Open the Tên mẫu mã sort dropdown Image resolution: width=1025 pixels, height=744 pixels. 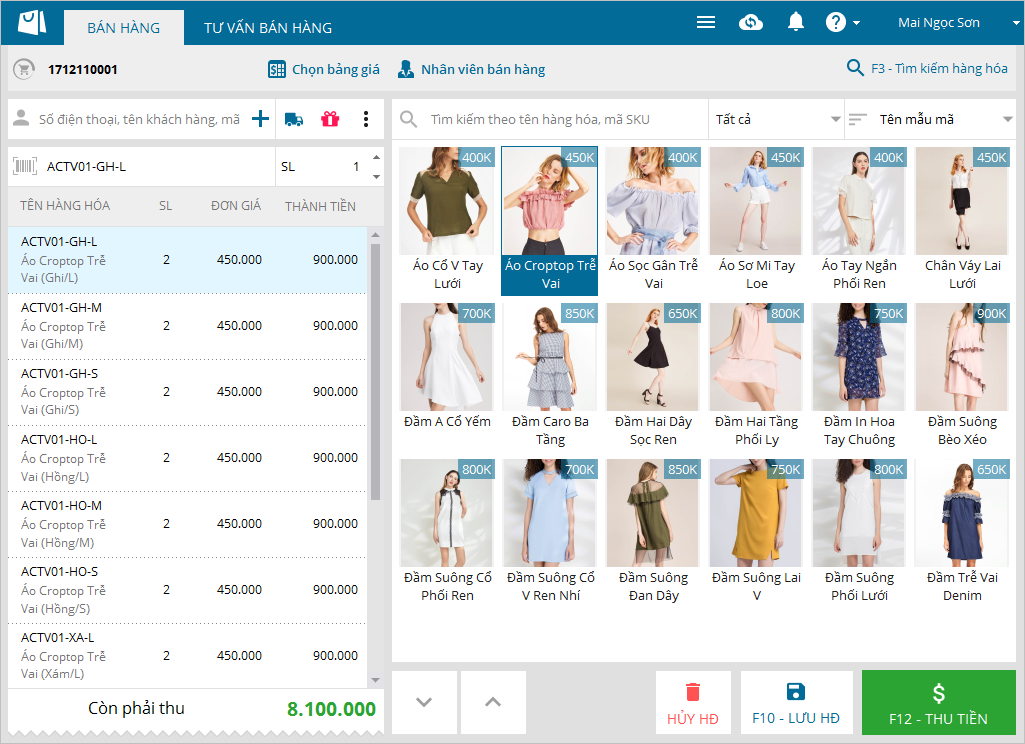pos(930,119)
